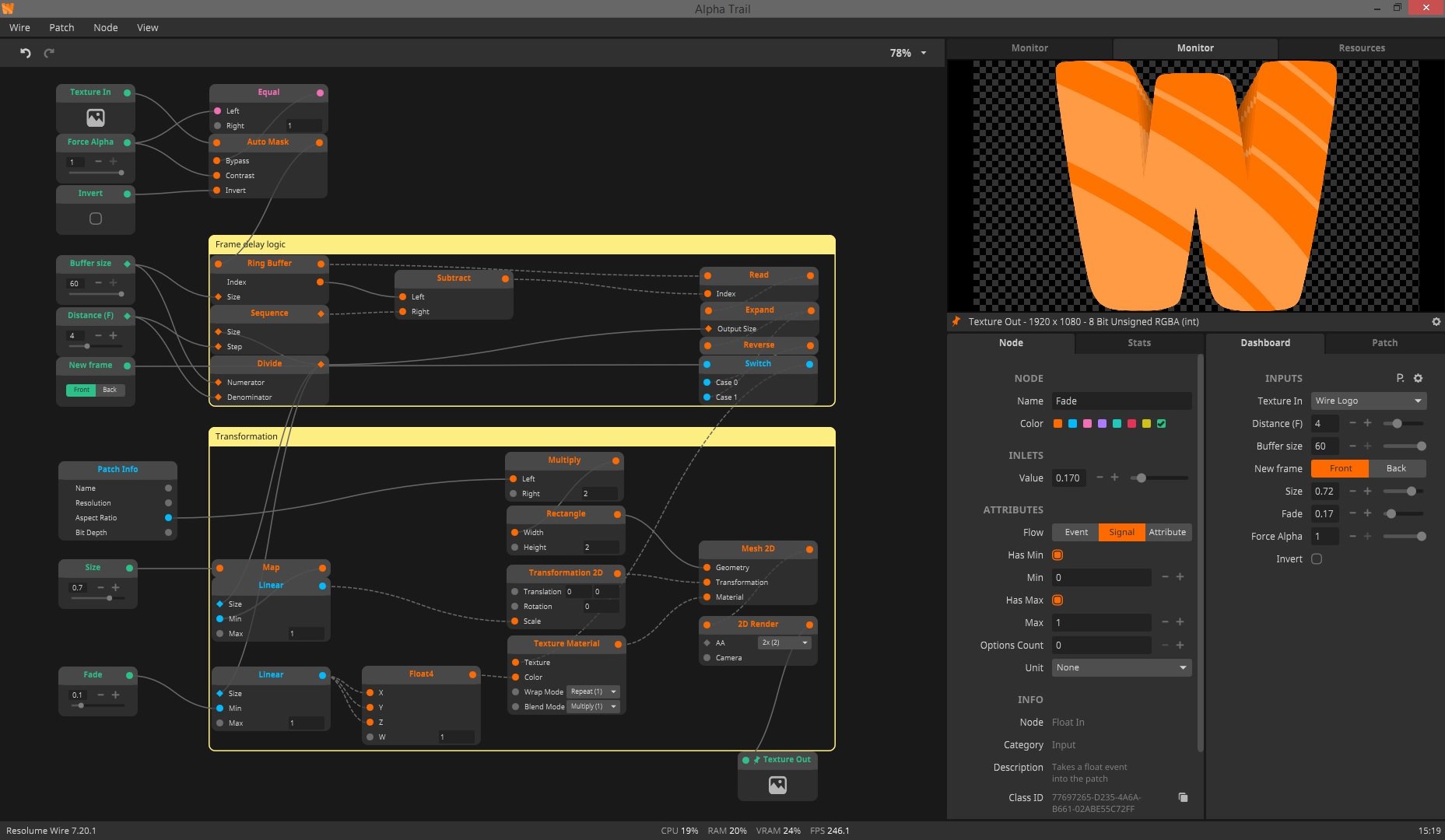
Task: Click the pin icon beside Texture Out info
Action: point(956,321)
